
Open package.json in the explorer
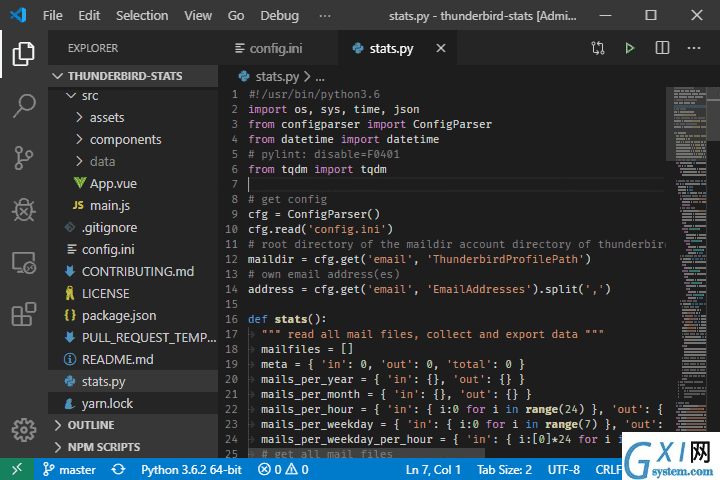pyautogui.click(x=119, y=316)
